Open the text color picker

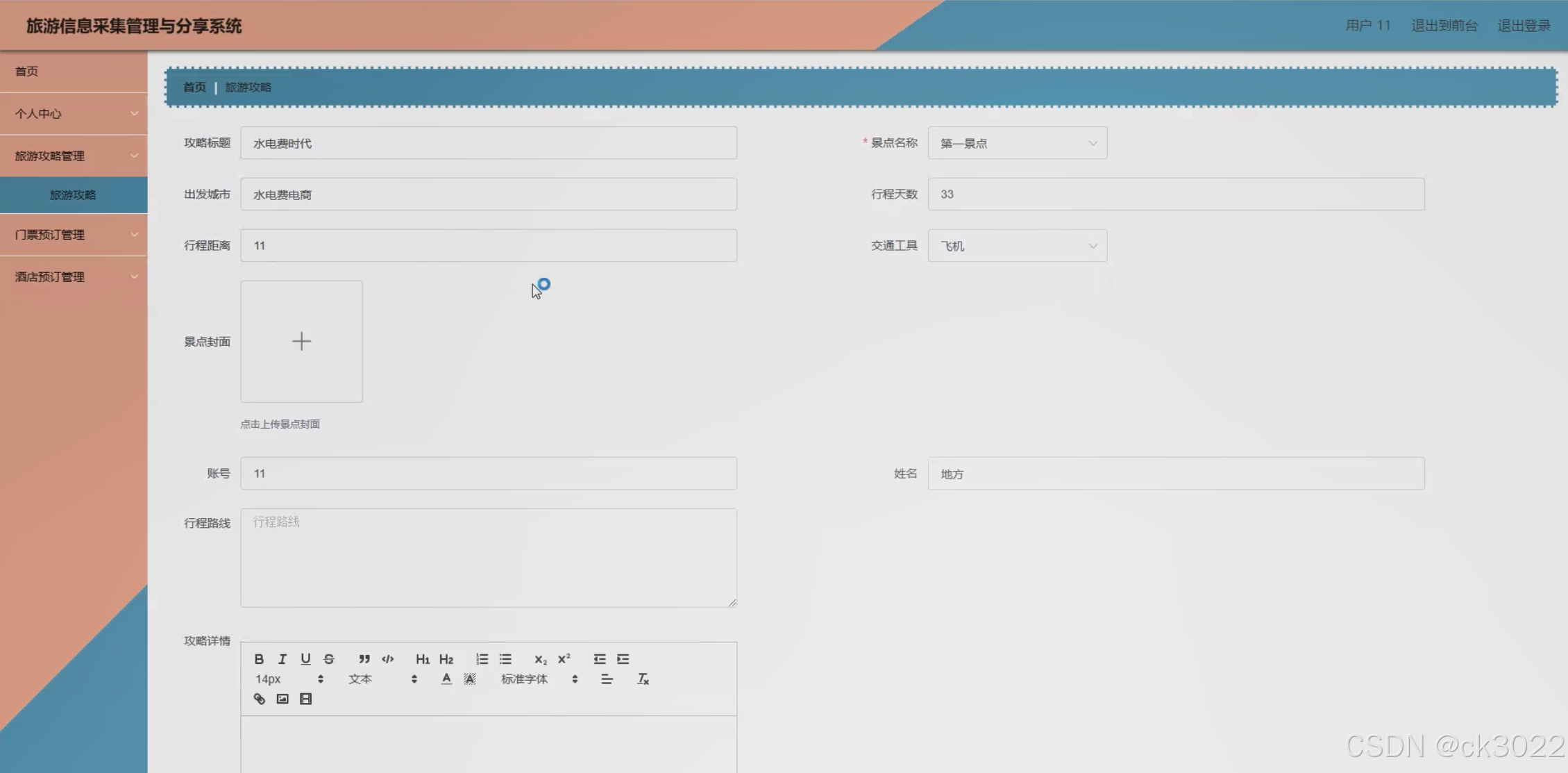(446, 679)
